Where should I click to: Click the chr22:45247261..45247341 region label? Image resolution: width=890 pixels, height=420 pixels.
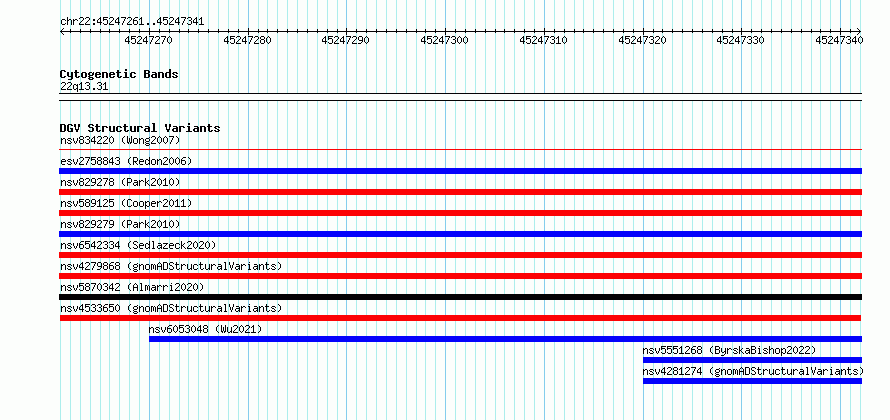point(132,22)
